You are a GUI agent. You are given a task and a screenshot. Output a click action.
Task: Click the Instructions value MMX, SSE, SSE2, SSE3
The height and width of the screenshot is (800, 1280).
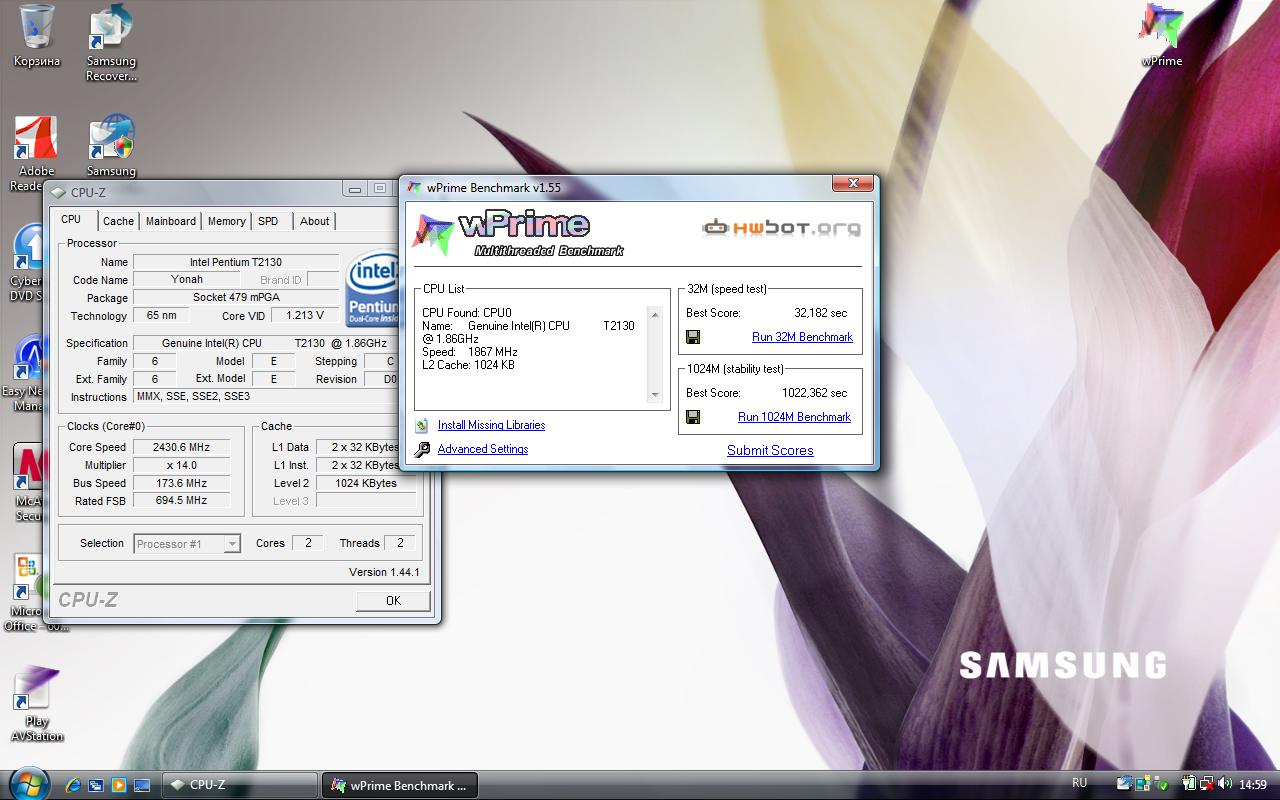click(x=266, y=397)
